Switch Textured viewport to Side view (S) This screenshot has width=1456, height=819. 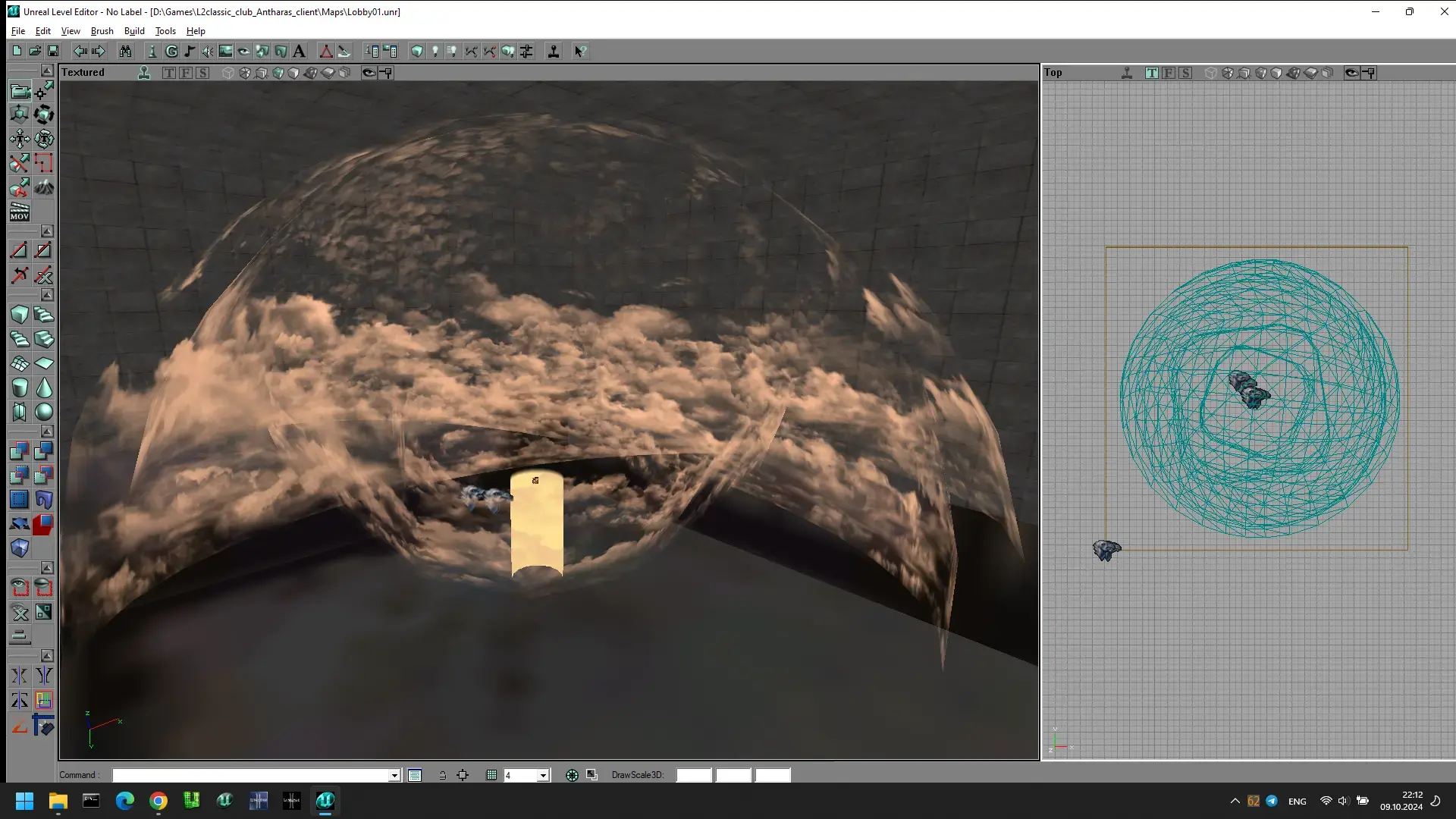pyautogui.click(x=202, y=73)
